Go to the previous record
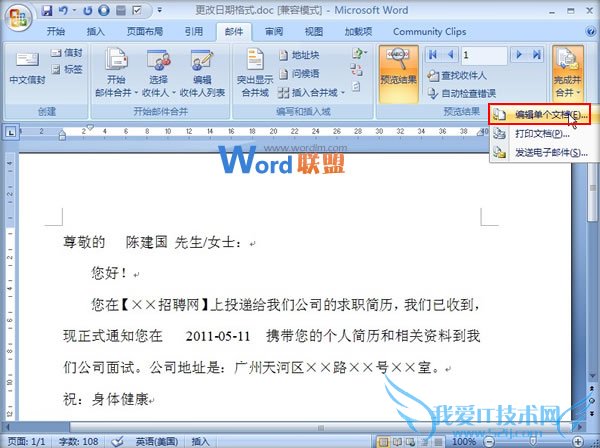Screen dimensions: 600x448 tap(451, 55)
